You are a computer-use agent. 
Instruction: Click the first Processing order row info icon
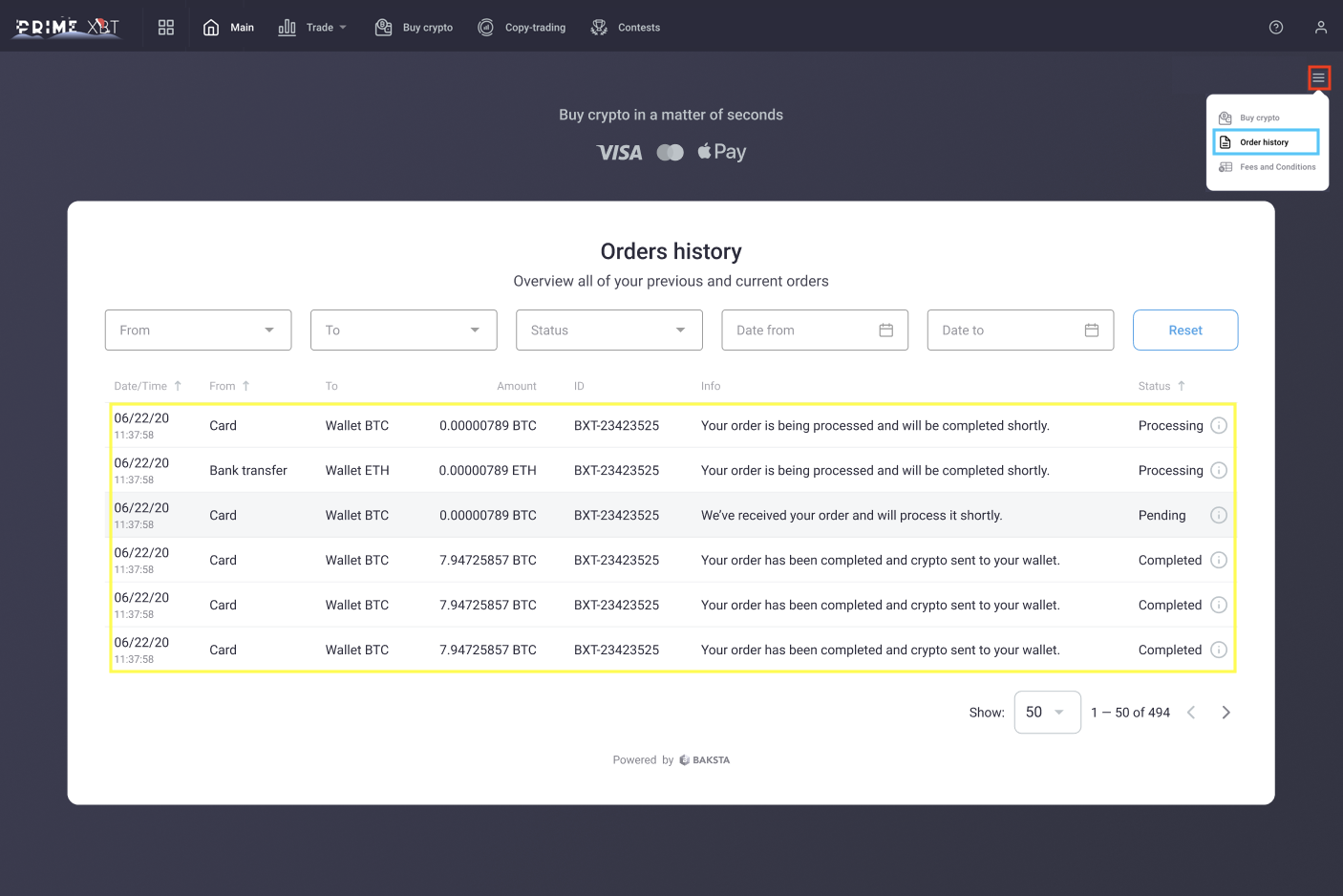coord(1219,426)
